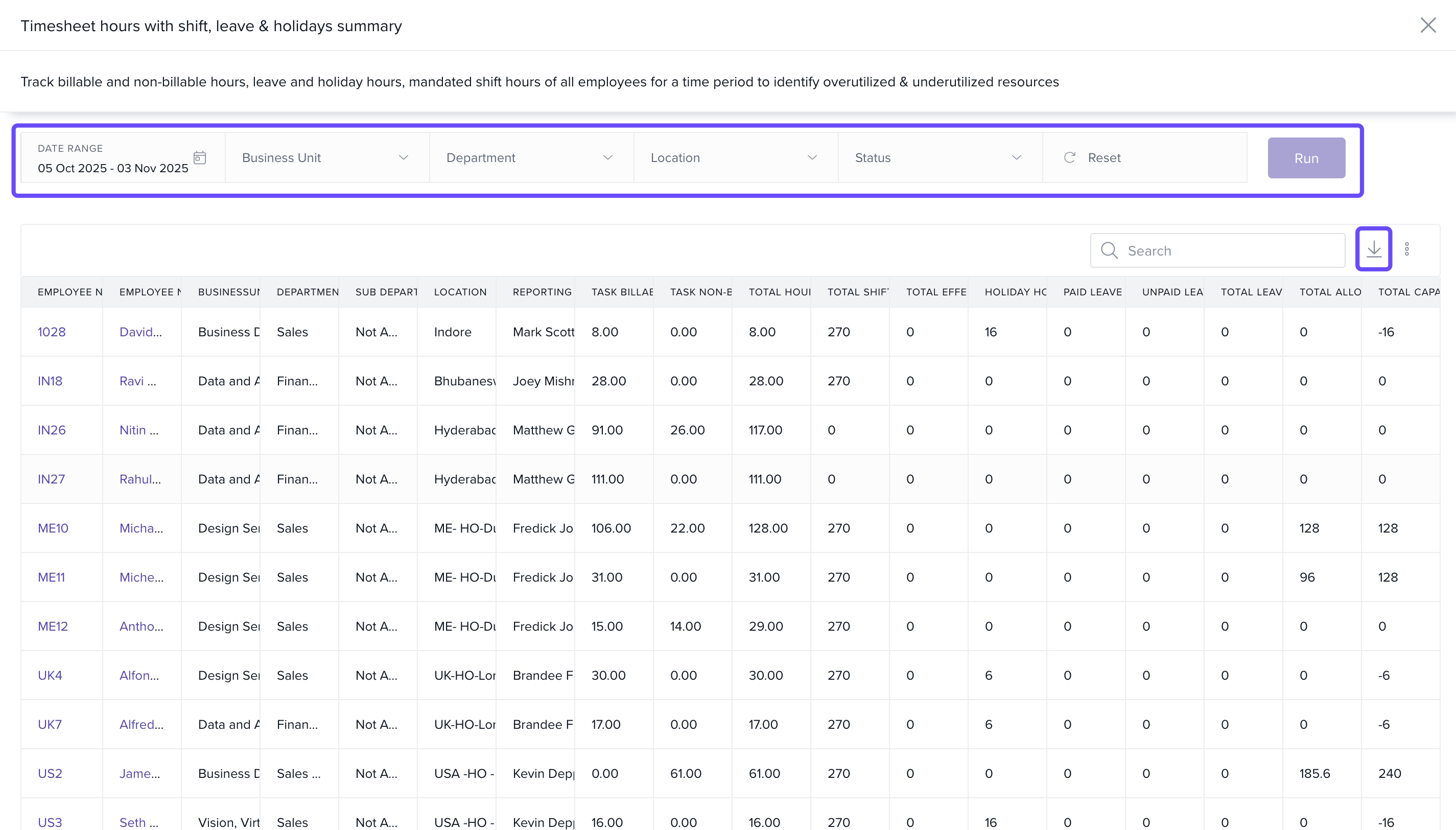Click the date range 05 Oct 2025 field
Screen dimensions: 1456x830
tap(112, 168)
